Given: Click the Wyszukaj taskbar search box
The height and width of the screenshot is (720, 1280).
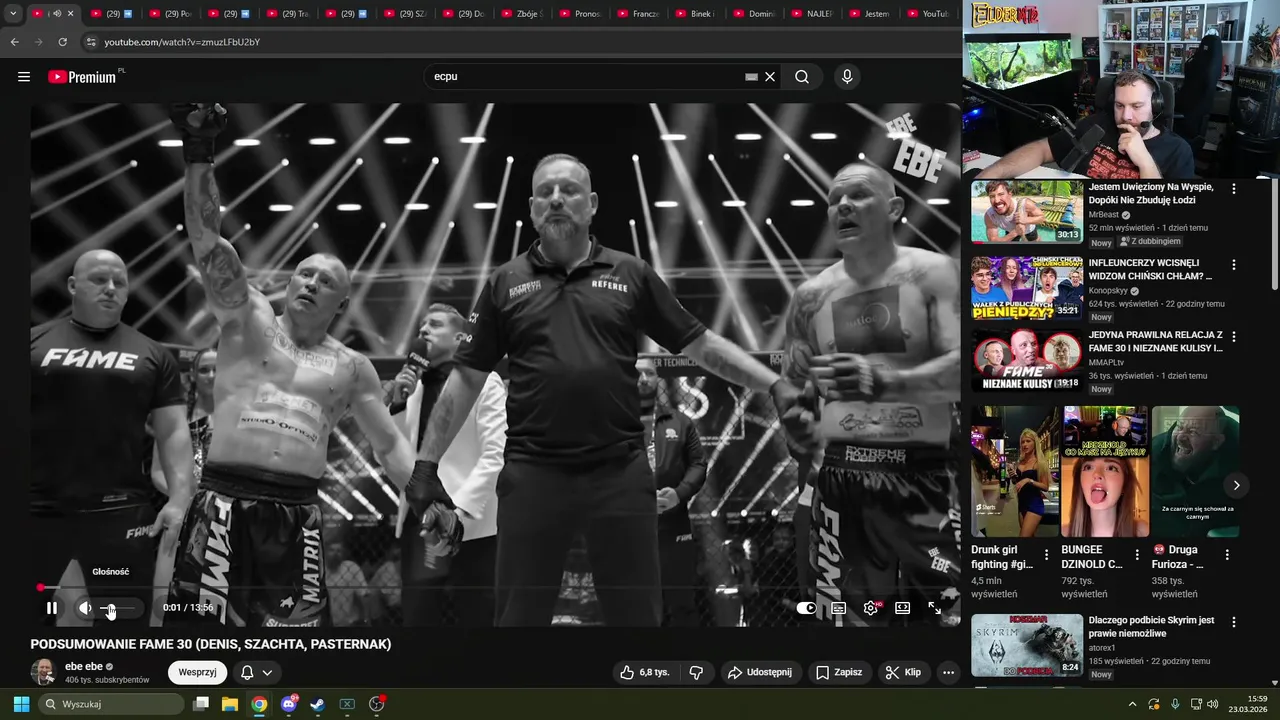Looking at the screenshot, I should [112, 704].
